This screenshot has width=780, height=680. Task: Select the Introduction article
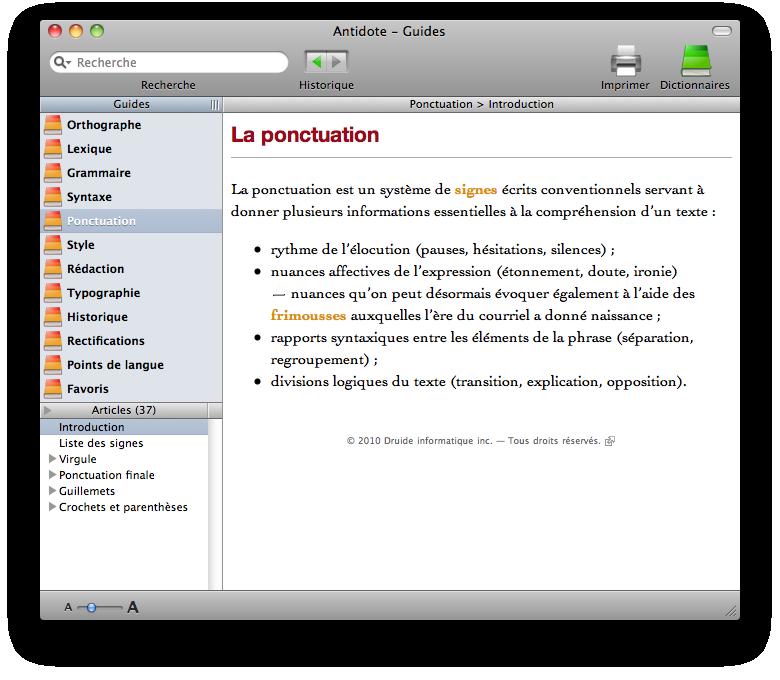[x=124, y=427]
